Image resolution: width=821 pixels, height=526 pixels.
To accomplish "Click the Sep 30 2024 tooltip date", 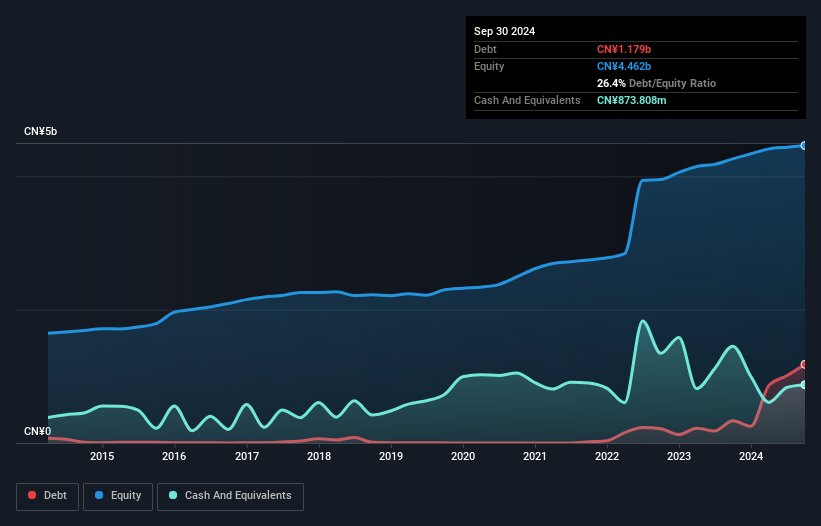I will (x=504, y=31).
